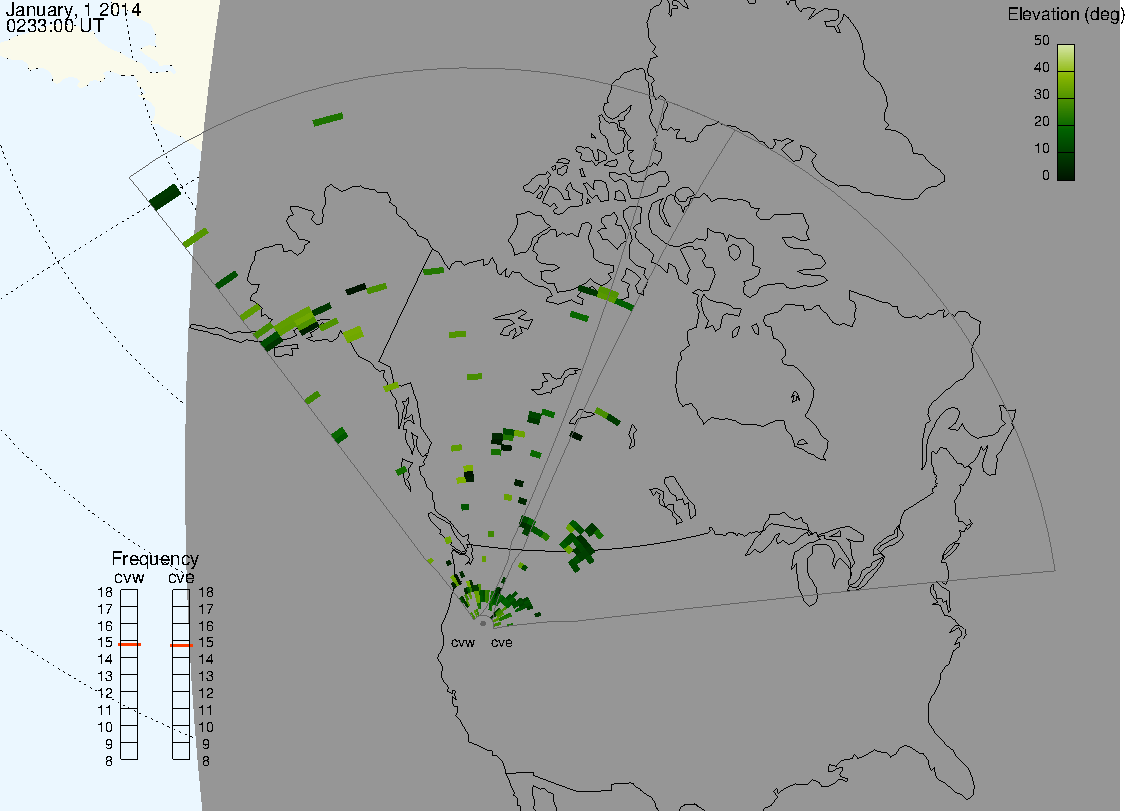Click the "Elevation (deg)" legend title
The image size is (1125, 811).
(x=1065, y=14)
